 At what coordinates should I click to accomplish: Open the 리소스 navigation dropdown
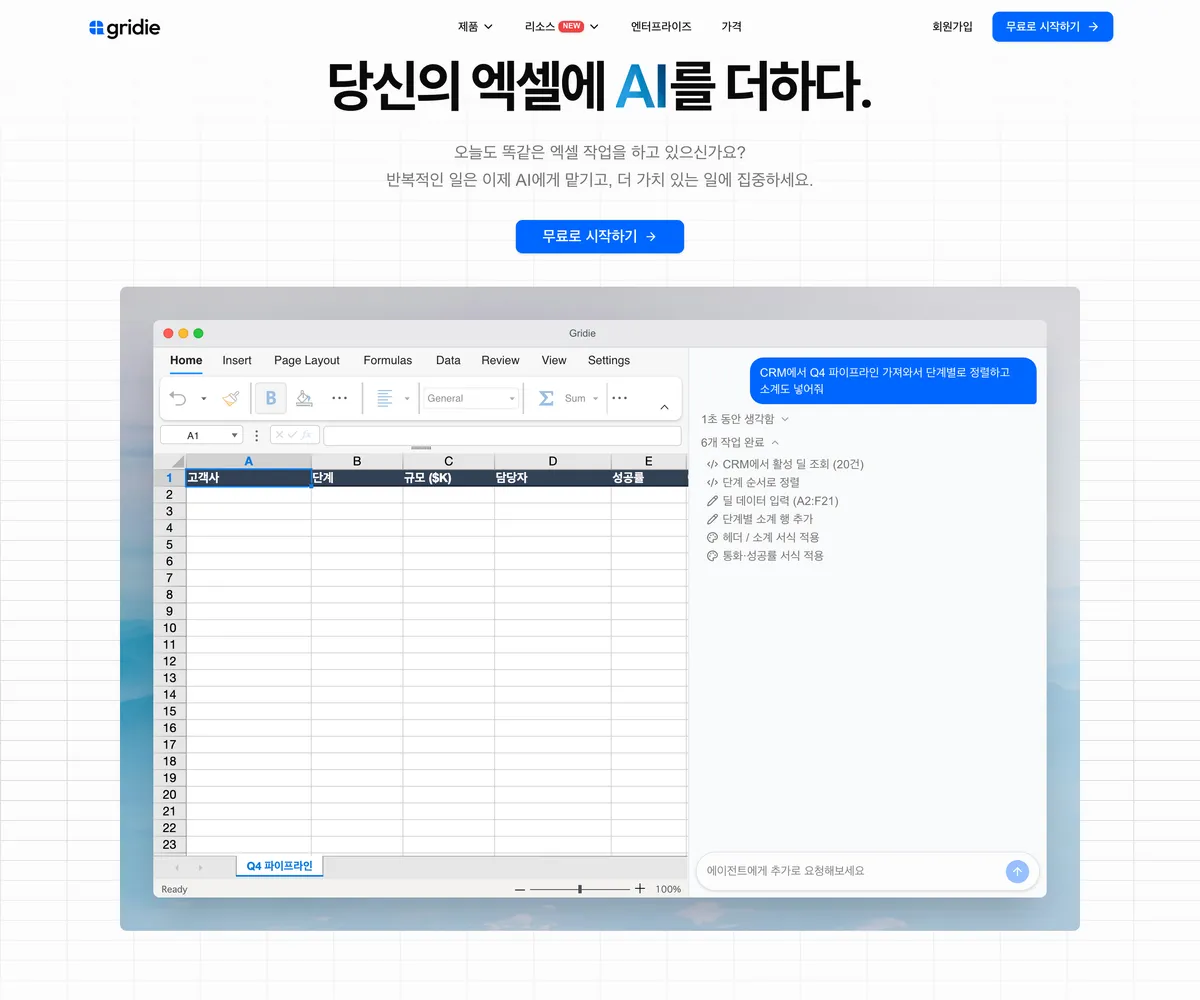pyautogui.click(x=561, y=27)
